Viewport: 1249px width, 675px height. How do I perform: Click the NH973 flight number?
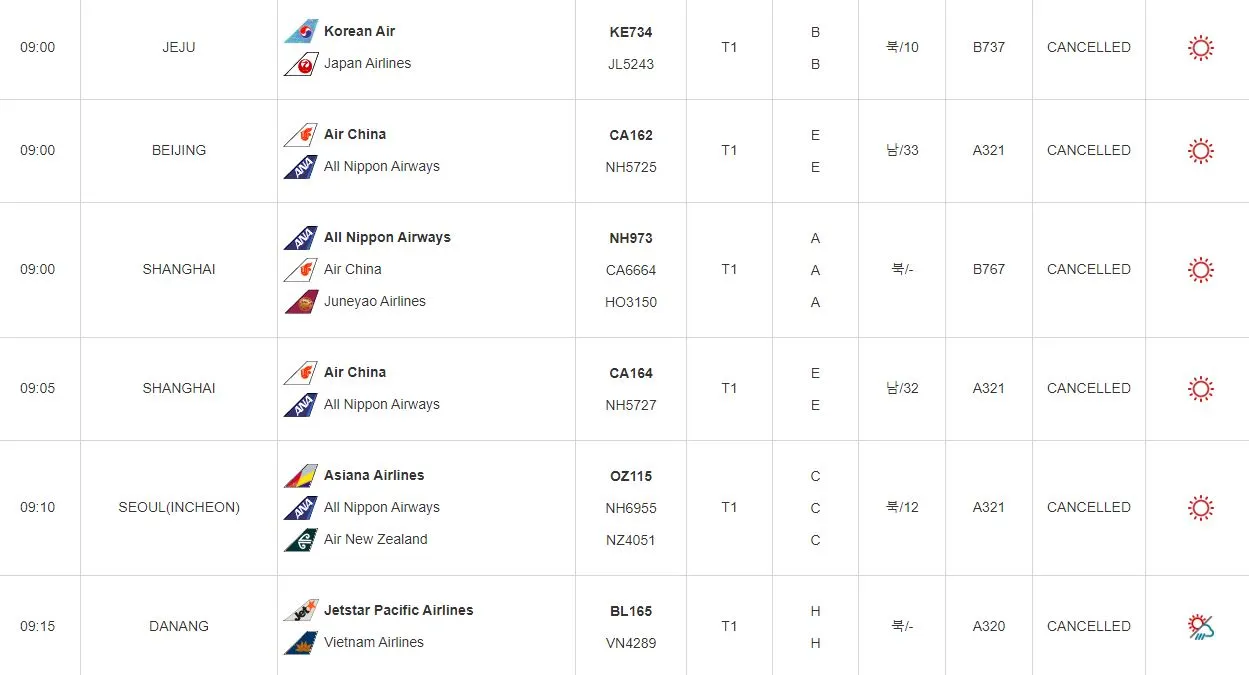[630, 239]
